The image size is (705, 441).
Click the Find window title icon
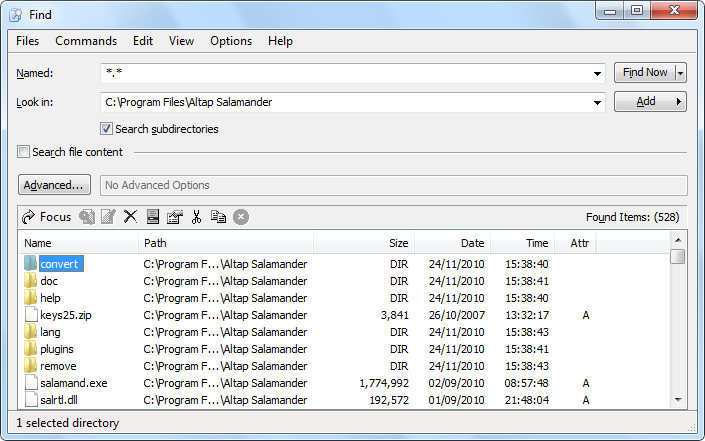(16, 15)
